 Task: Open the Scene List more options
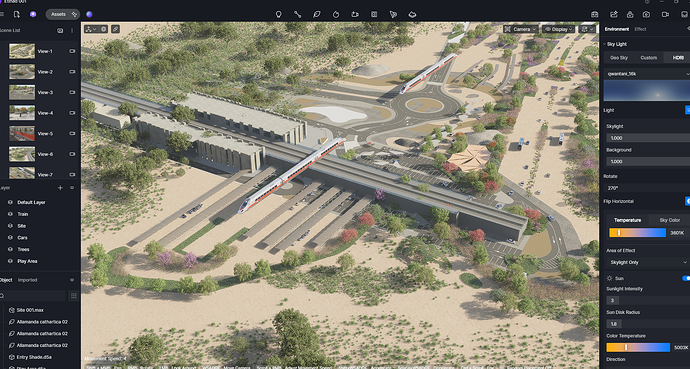point(72,31)
